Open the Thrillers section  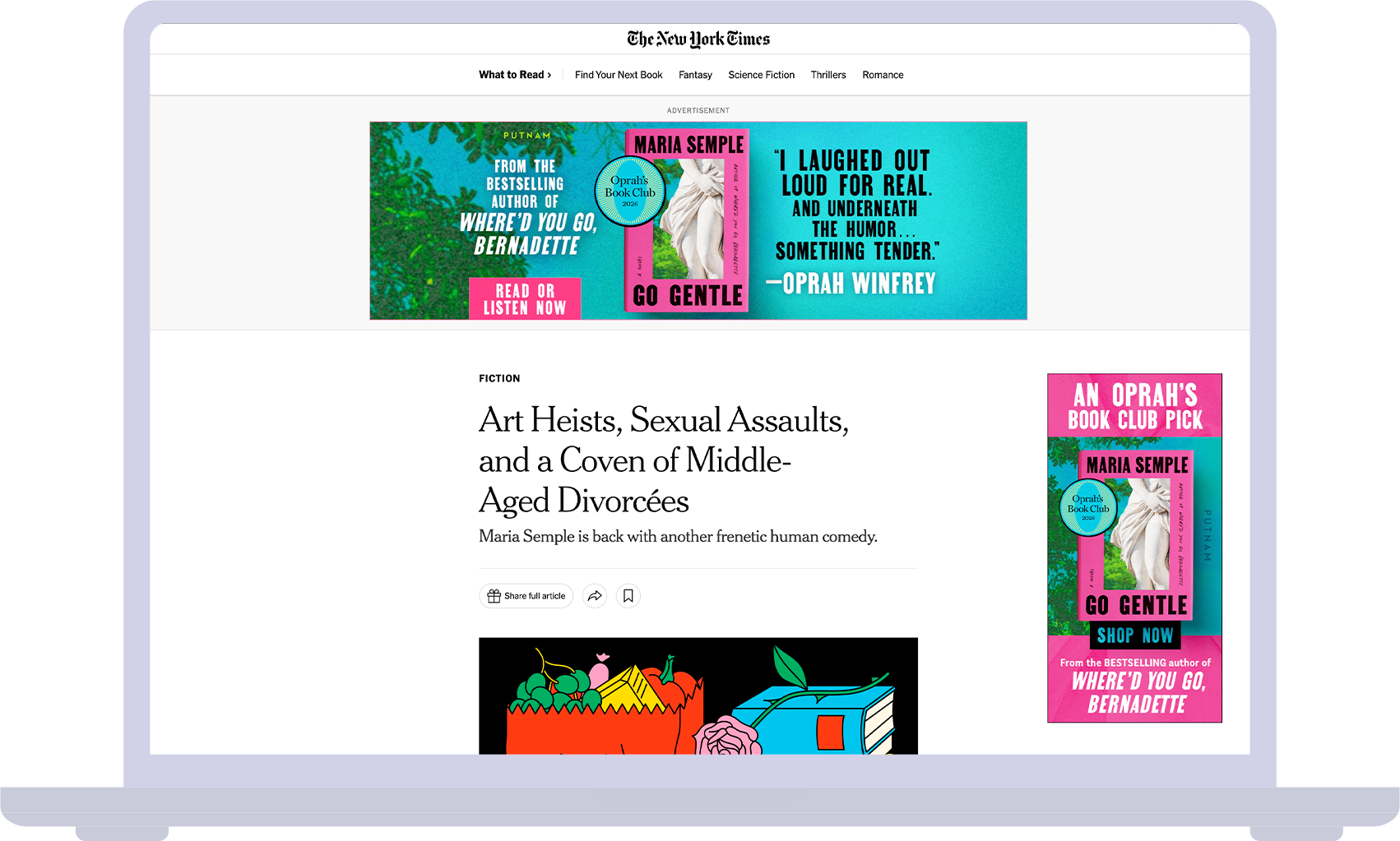[x=828, y=75]
